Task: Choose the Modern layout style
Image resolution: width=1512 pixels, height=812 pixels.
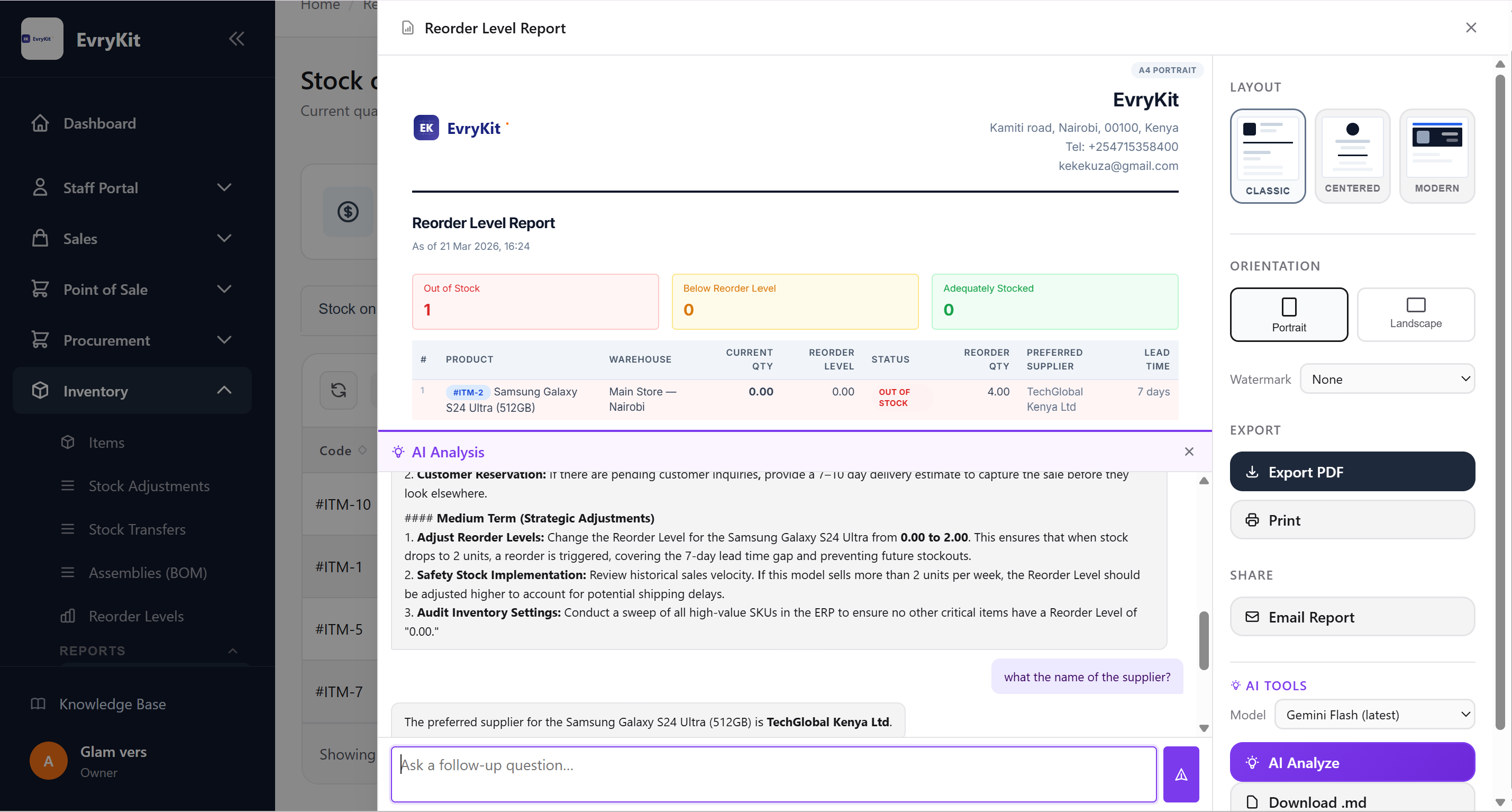Action: pos(1437,156)
